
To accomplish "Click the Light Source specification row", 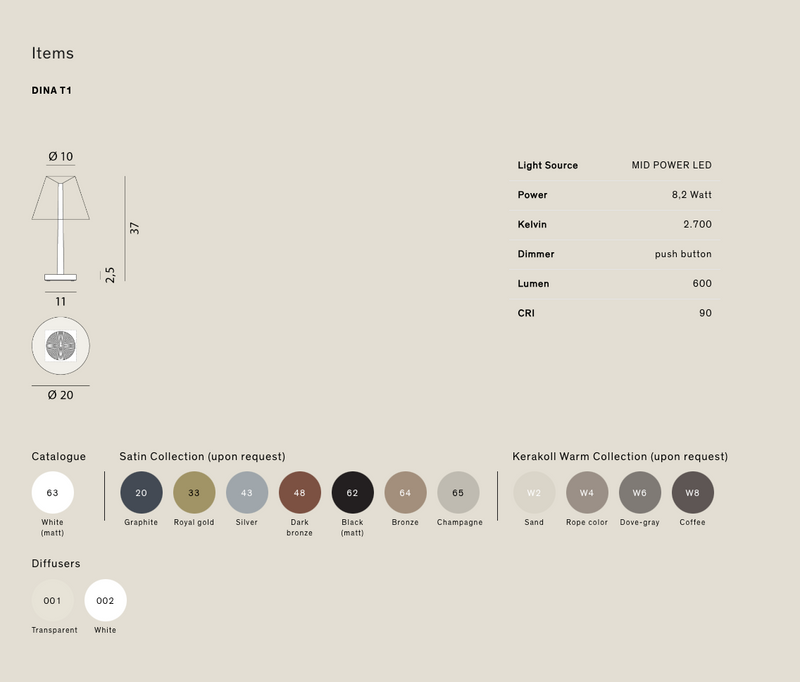I will [614, 166].
